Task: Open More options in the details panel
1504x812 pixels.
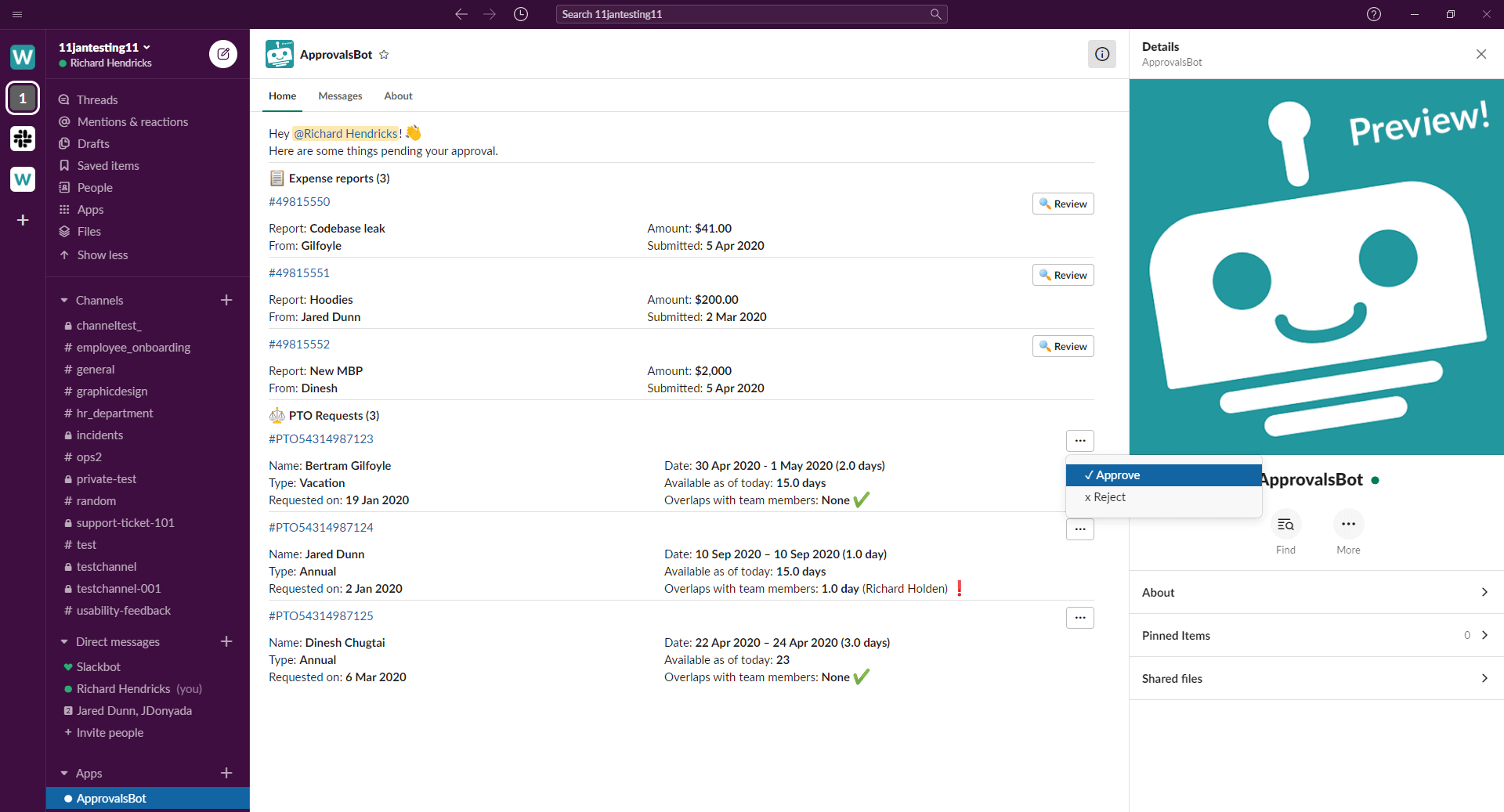Action: point(1348,525)
